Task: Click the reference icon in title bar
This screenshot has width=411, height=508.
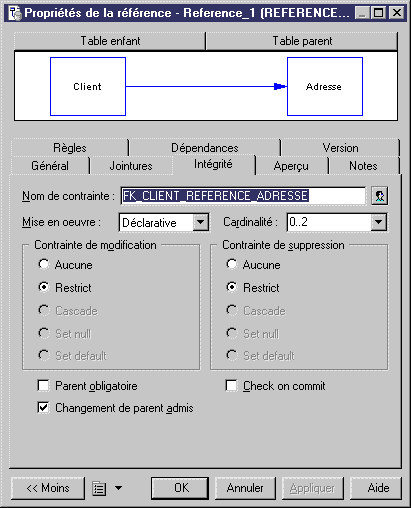Action: tap(15, 13)
